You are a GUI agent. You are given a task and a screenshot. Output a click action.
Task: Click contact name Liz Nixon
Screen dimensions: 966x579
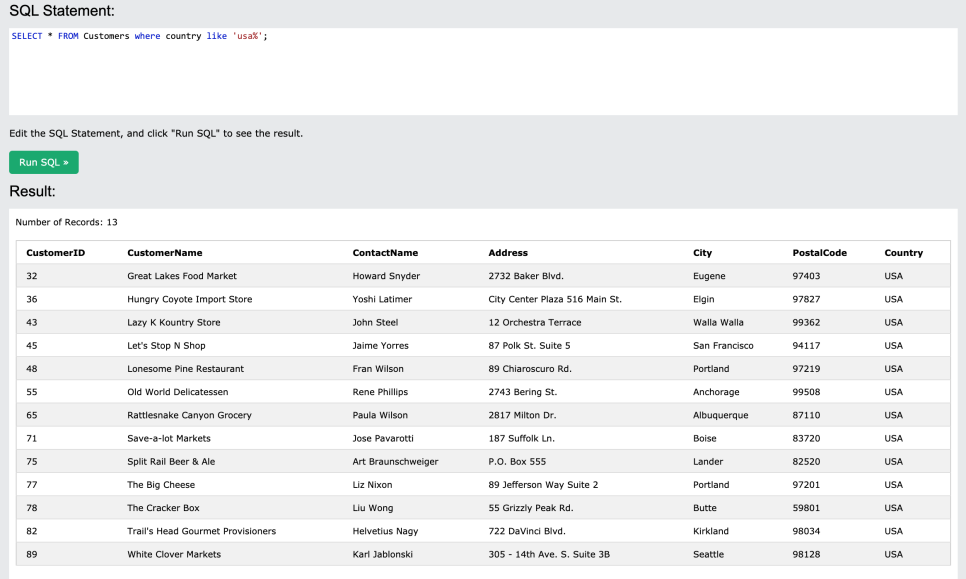[372, 485]
